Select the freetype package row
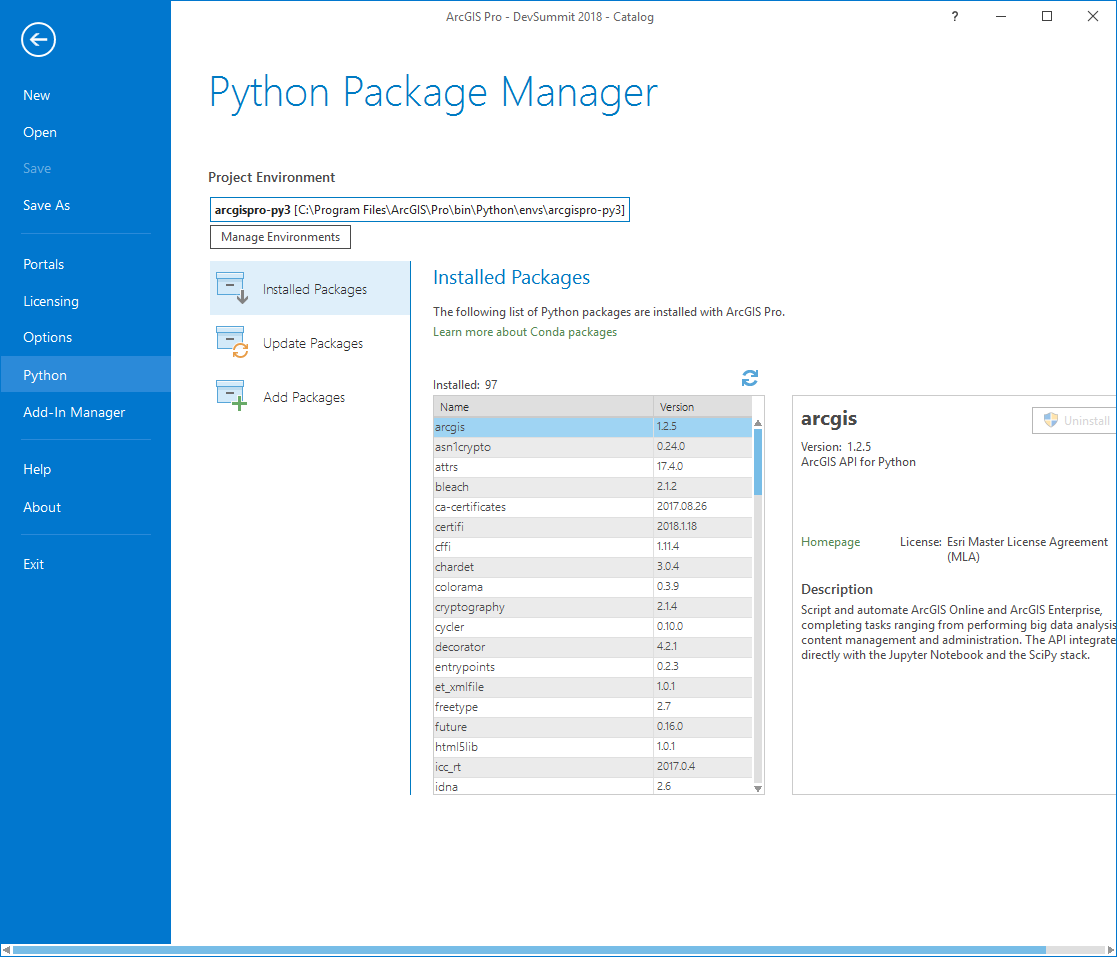1117x957 pixels. coord(593,706)
